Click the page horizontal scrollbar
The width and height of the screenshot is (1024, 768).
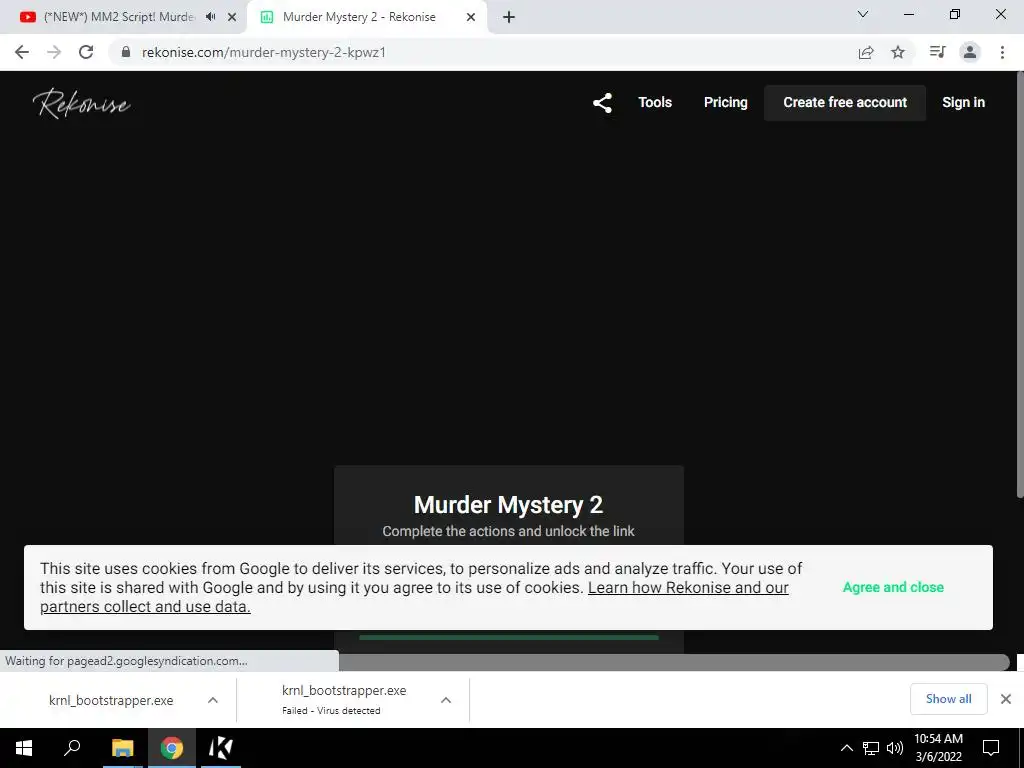pos(673,662)
